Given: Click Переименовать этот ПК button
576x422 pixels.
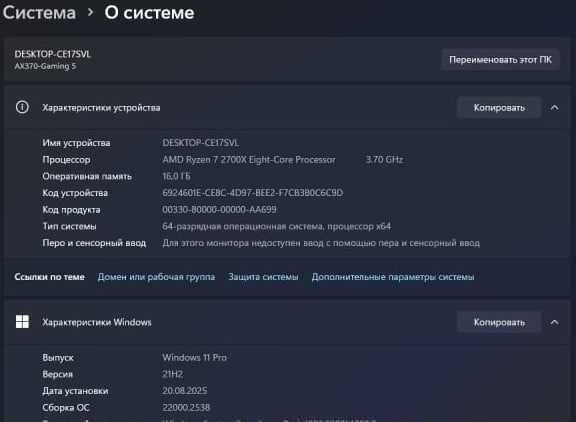Looking at the screenshot, I should pyautogui.click(x=500, y=59).
